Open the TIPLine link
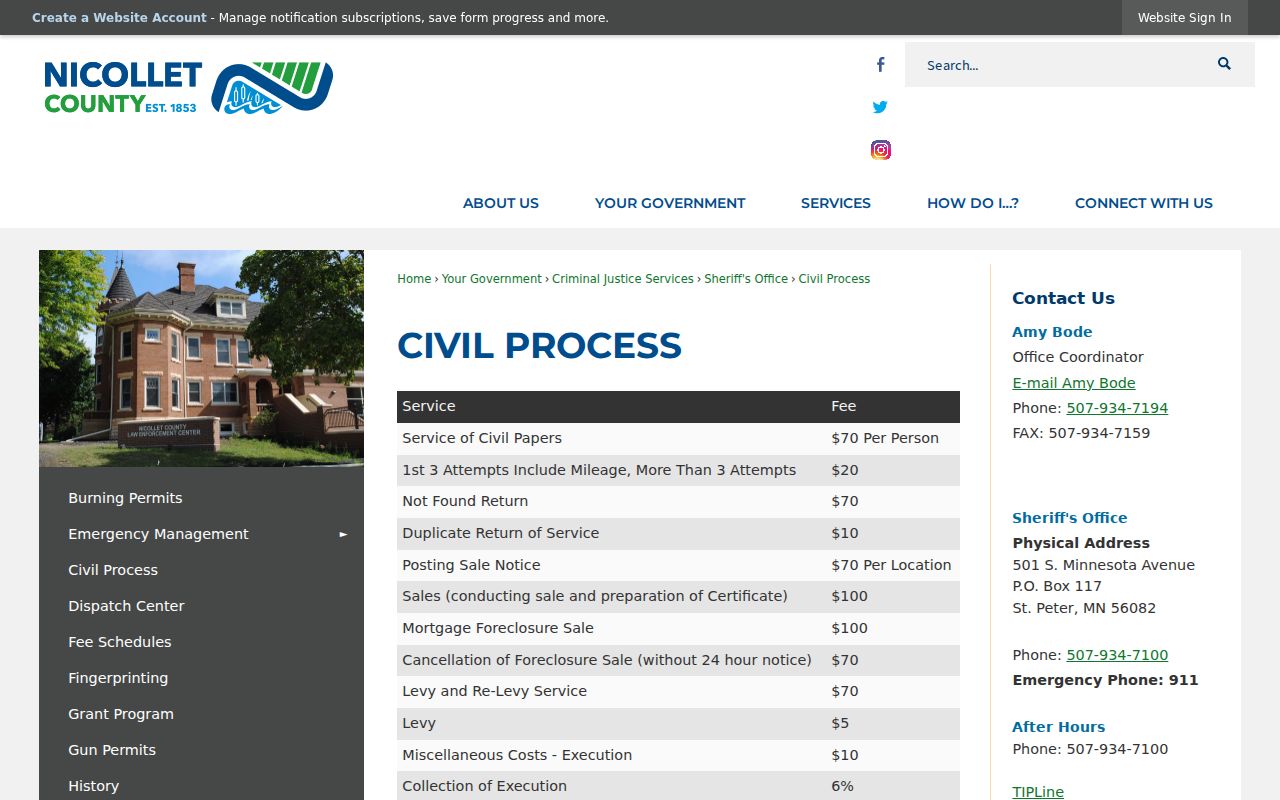 [1038, 792]
